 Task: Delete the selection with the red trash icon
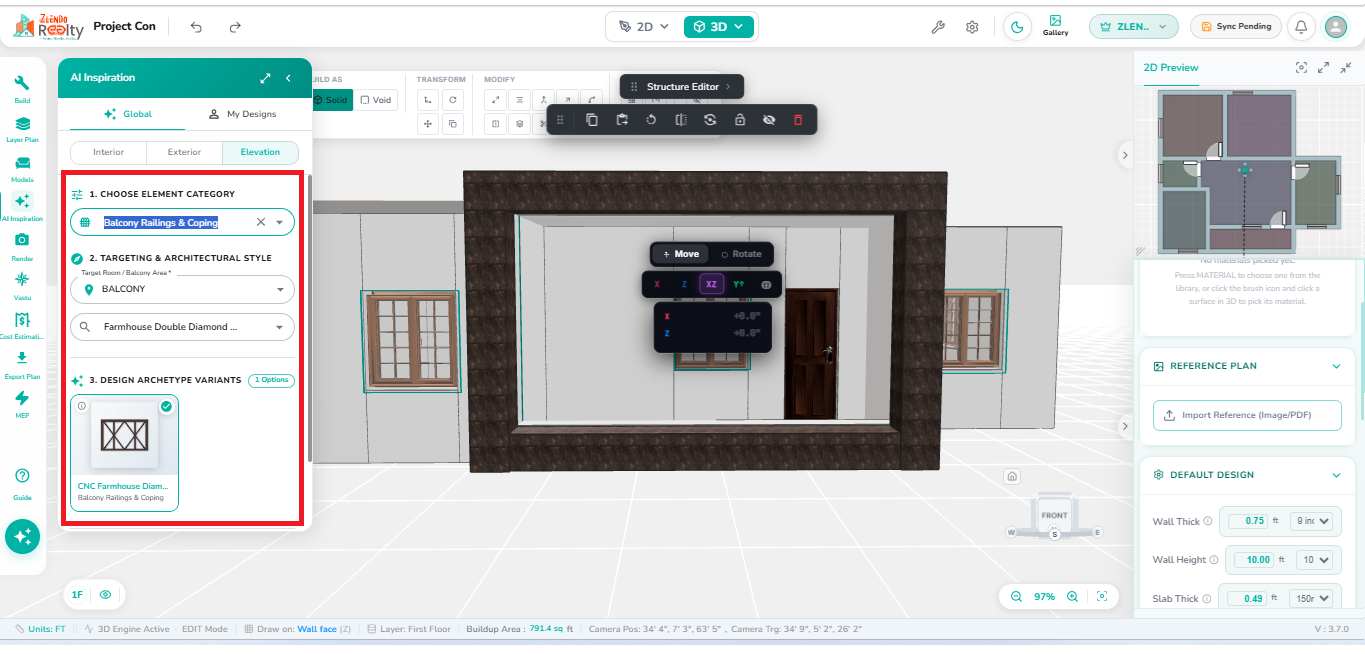[x=798, y=120]
